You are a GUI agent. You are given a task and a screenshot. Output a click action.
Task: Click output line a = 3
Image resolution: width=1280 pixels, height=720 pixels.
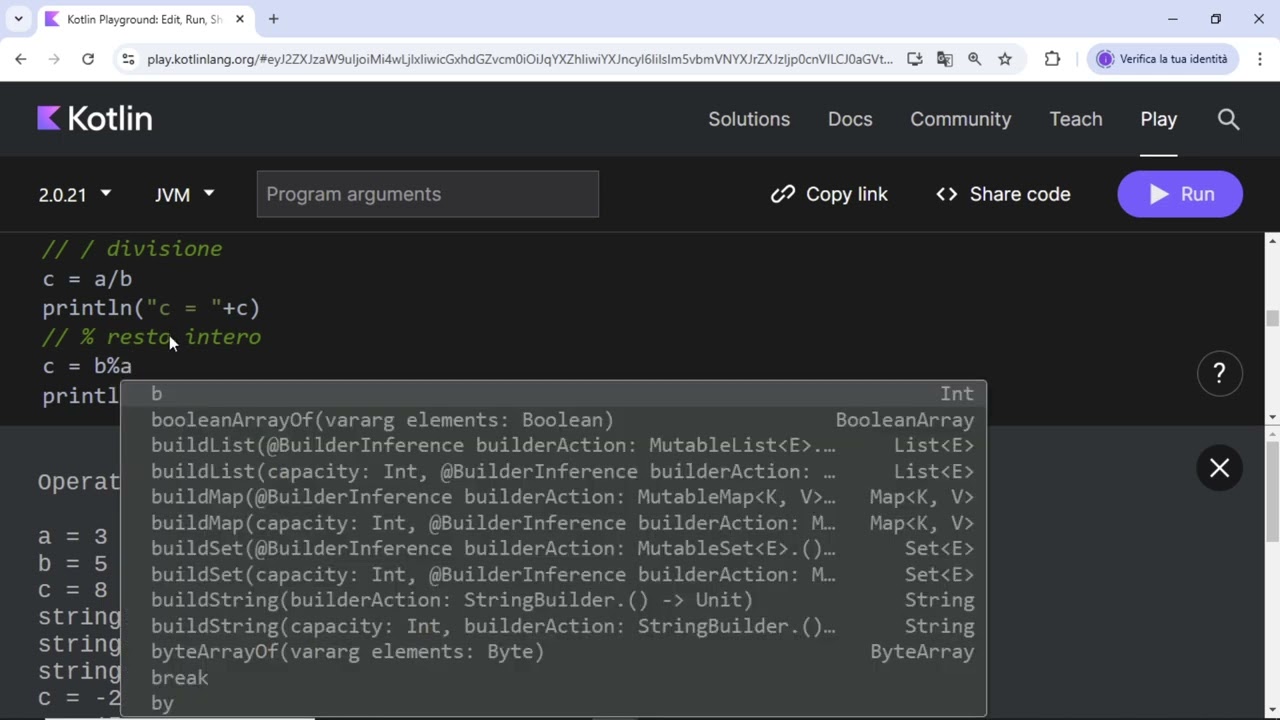point(72,537)
